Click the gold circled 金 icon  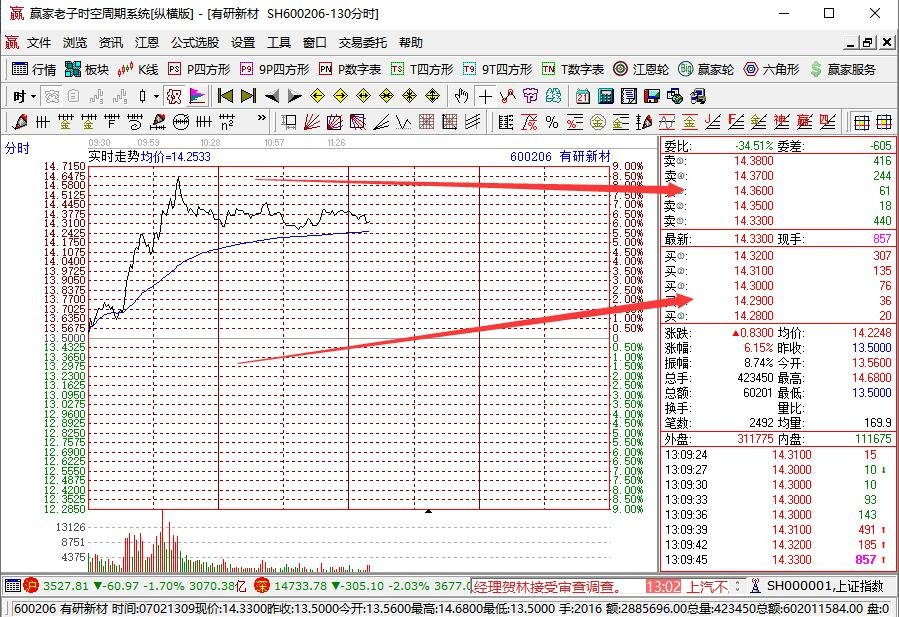597,122
